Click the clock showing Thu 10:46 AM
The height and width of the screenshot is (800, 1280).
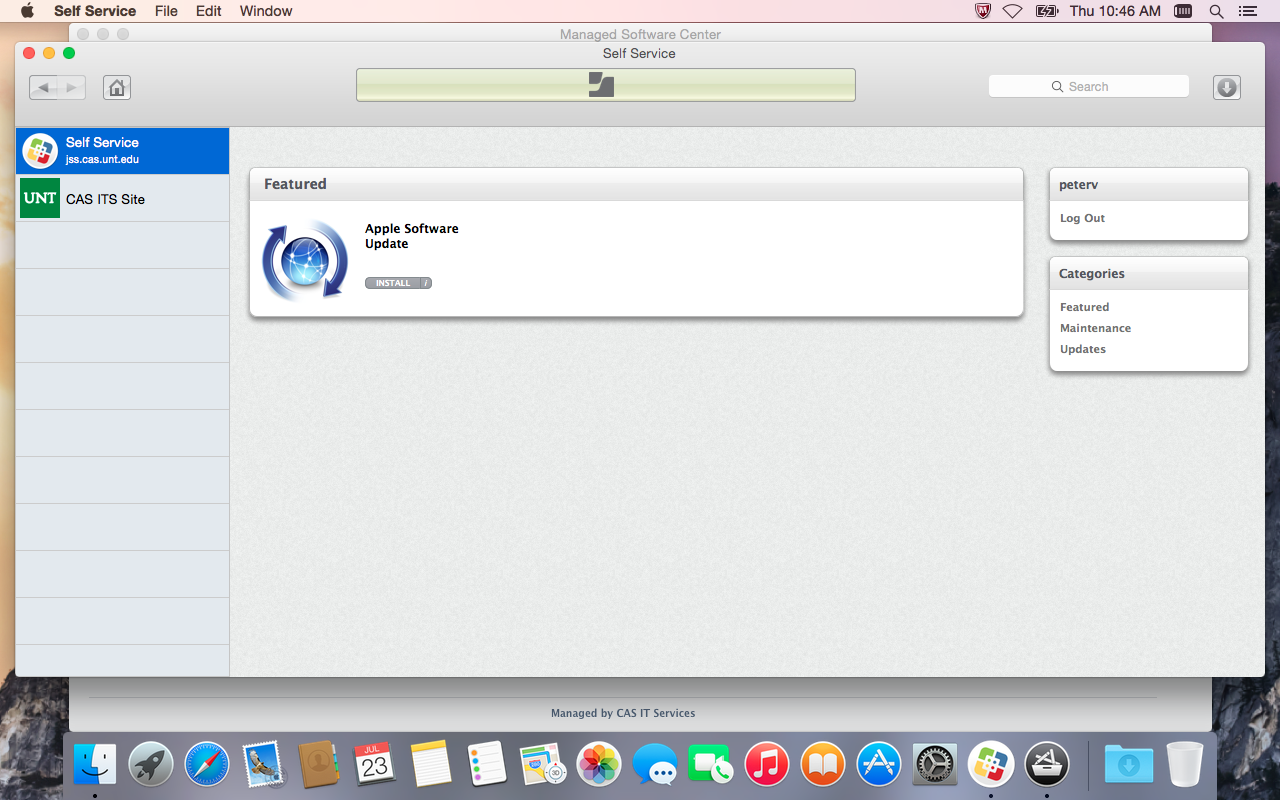(1115, 11)
